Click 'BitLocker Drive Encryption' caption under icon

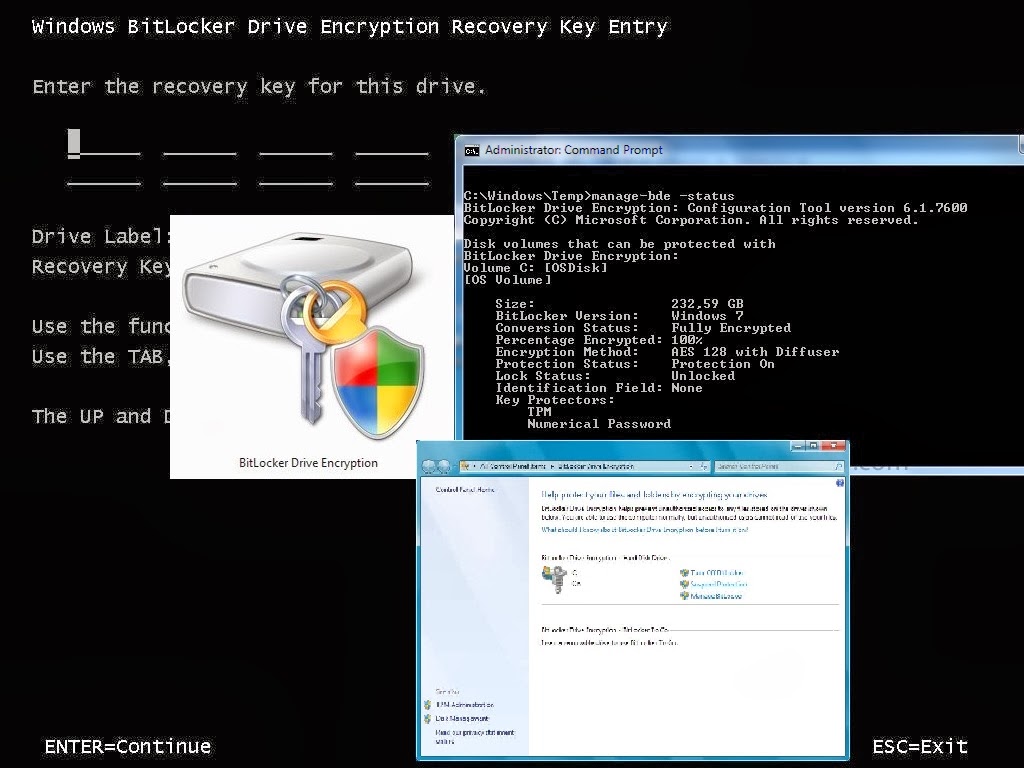click(308, 463)
